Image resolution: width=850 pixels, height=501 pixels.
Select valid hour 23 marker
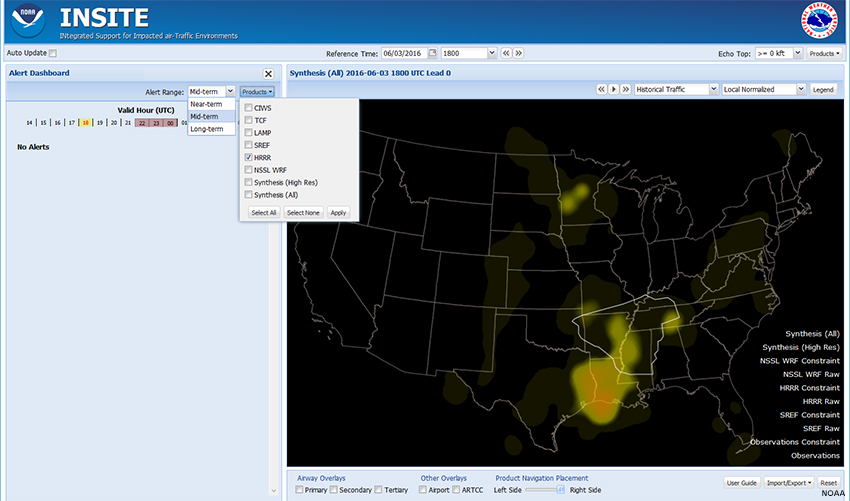pos(156,123)
